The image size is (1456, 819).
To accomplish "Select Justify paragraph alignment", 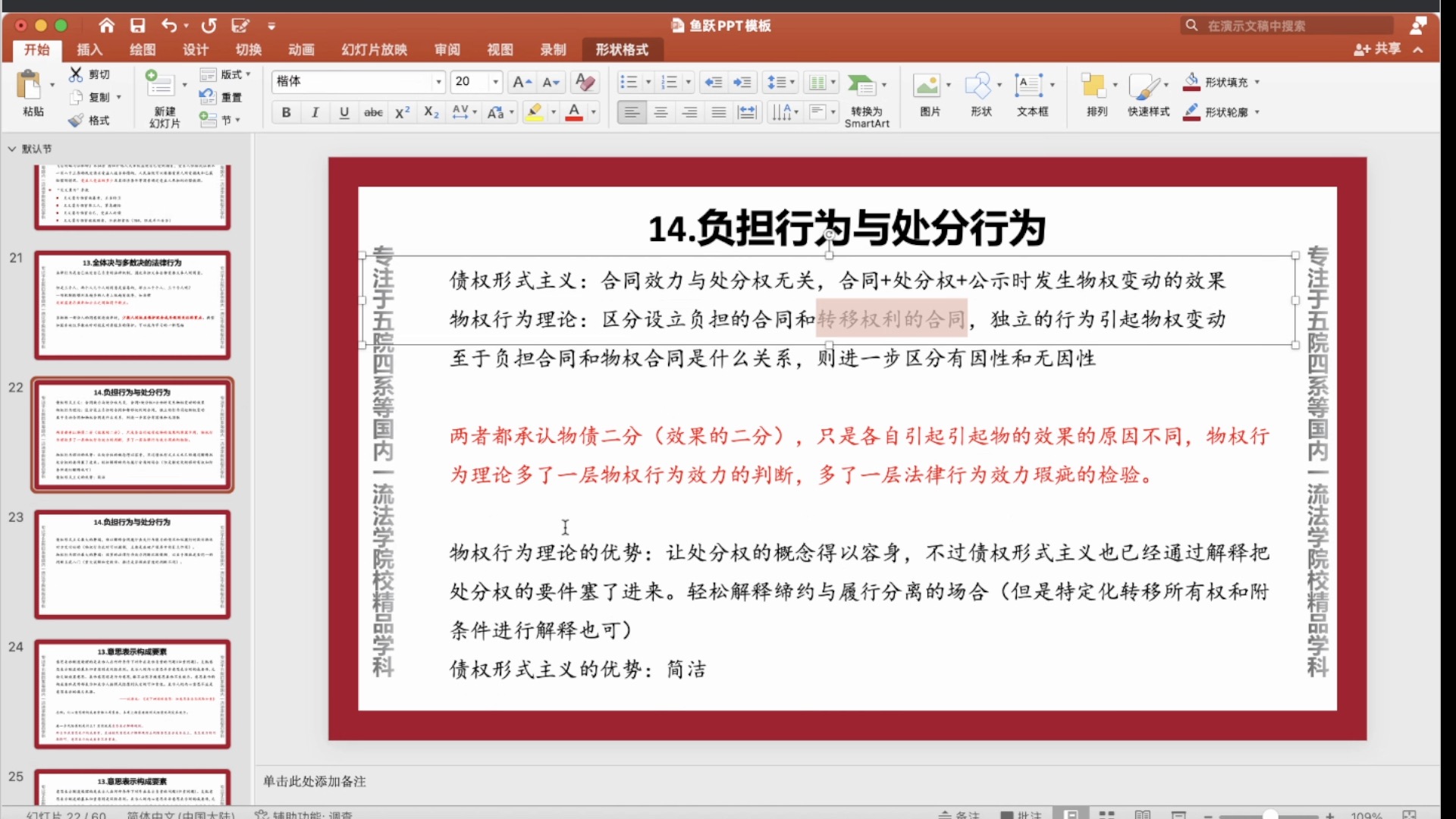I will click(719, 112).
